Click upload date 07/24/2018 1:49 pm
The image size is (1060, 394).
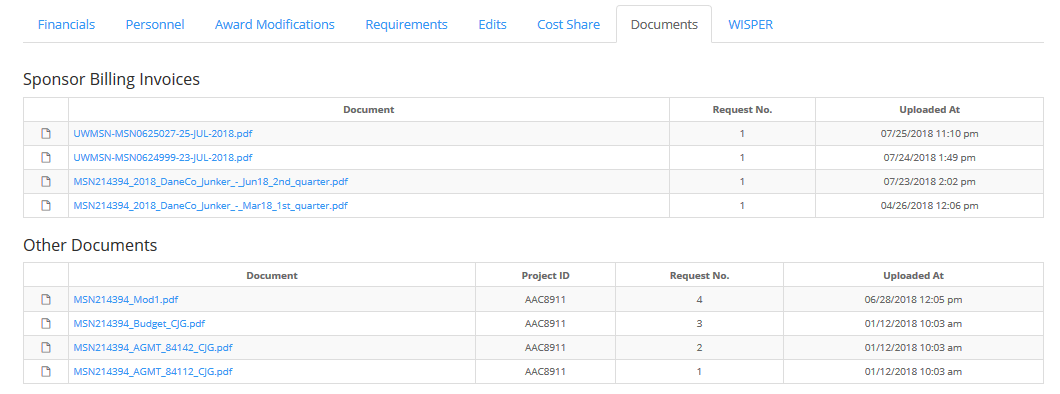point(930,157)
